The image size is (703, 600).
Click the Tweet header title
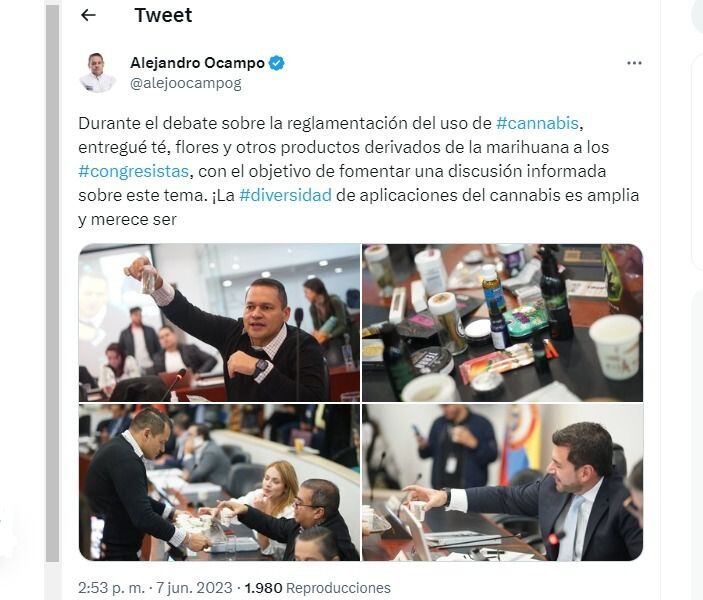click(x=163, y=15)
